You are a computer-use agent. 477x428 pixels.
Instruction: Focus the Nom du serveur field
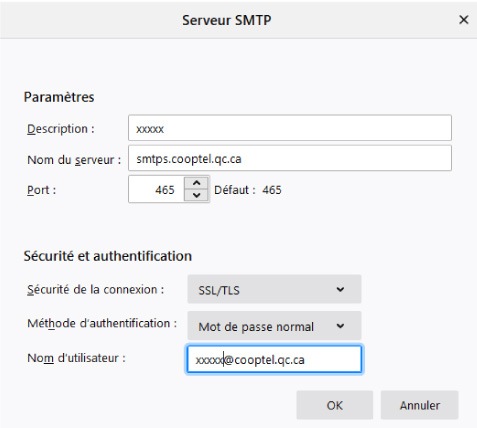[x=290, y=158]
